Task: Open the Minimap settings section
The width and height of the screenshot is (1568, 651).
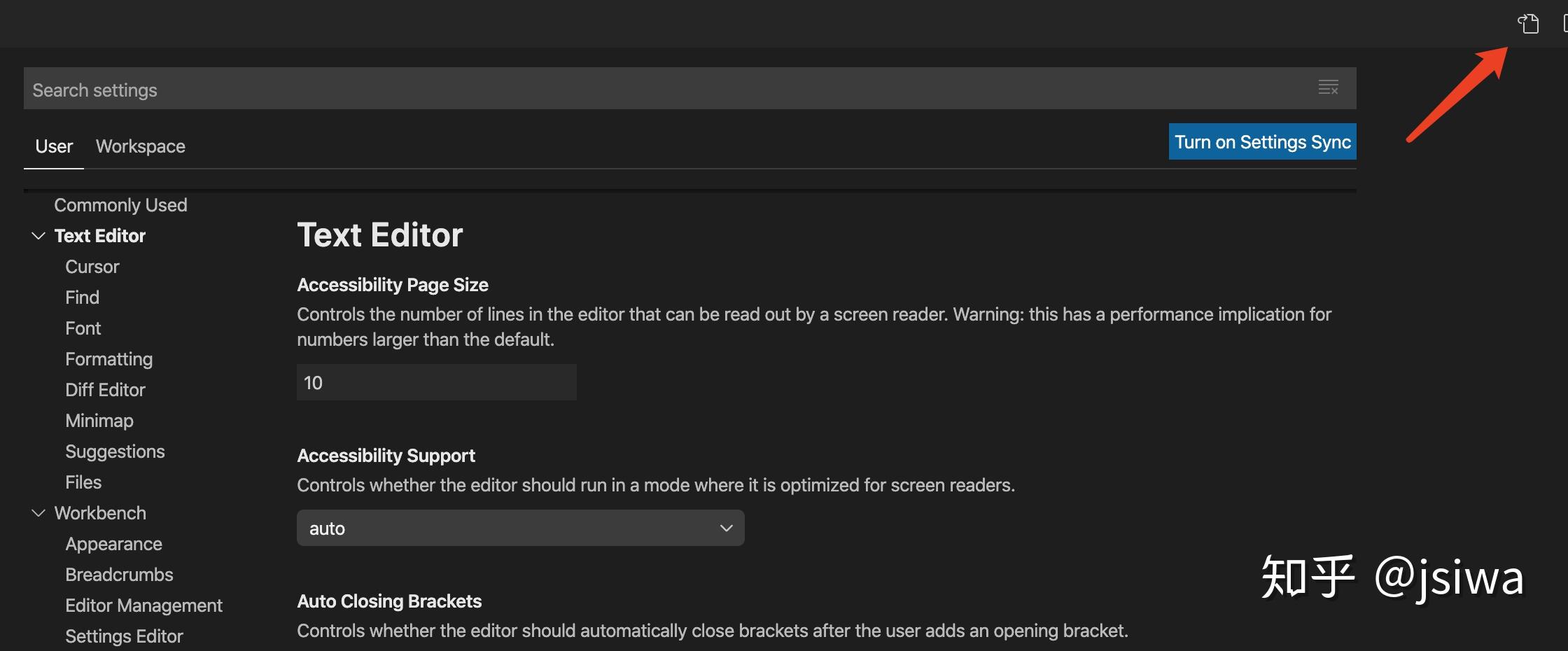Action: pos(99,420)
